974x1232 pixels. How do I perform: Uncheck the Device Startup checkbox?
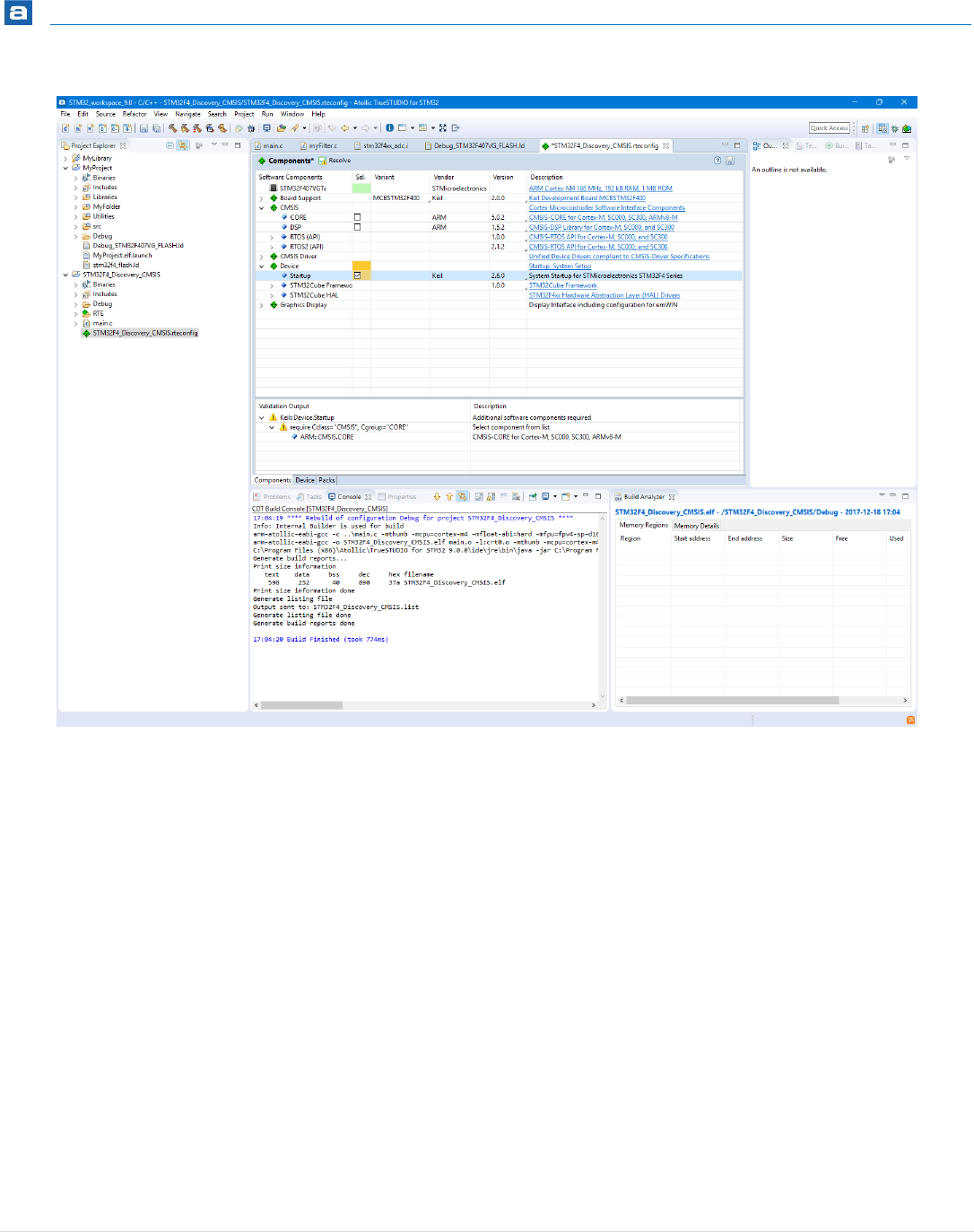click(357, 275)
